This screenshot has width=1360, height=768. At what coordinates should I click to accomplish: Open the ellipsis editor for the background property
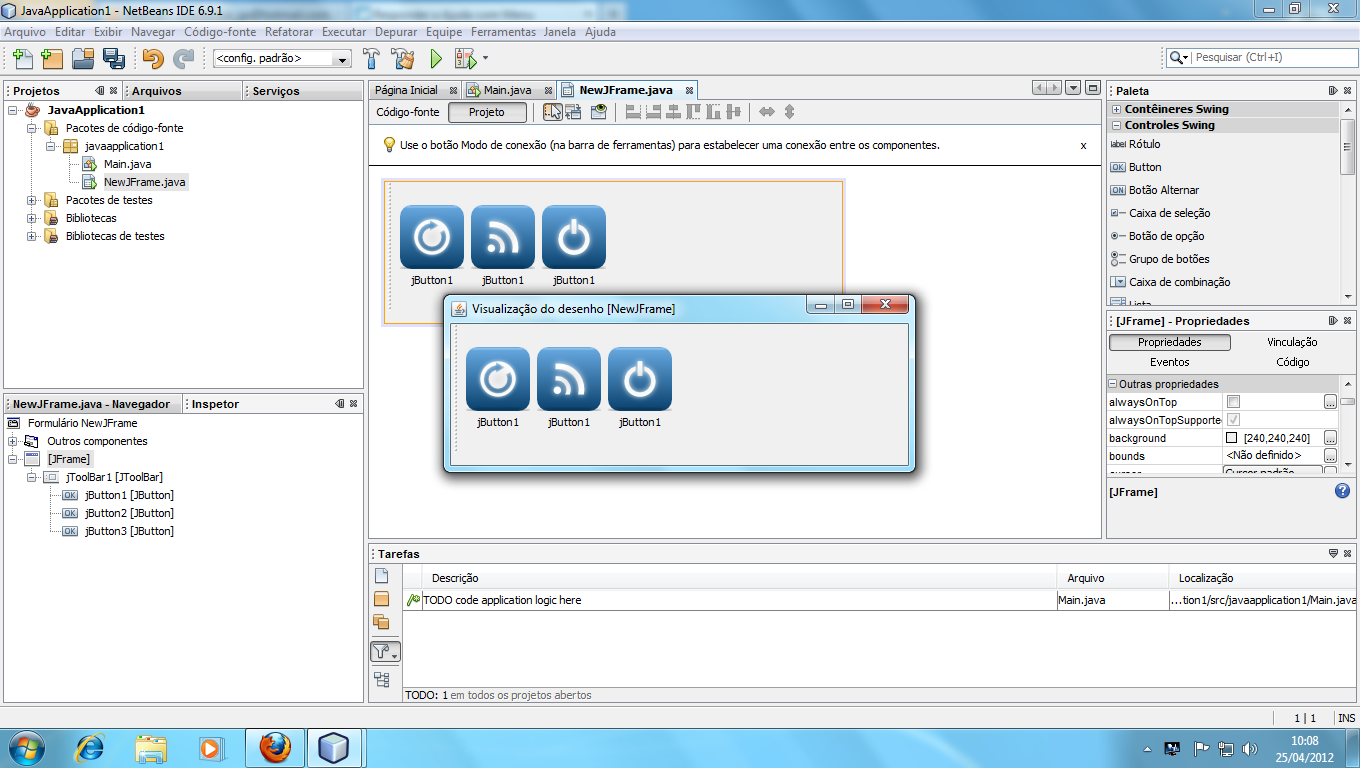pos(1330,438)
